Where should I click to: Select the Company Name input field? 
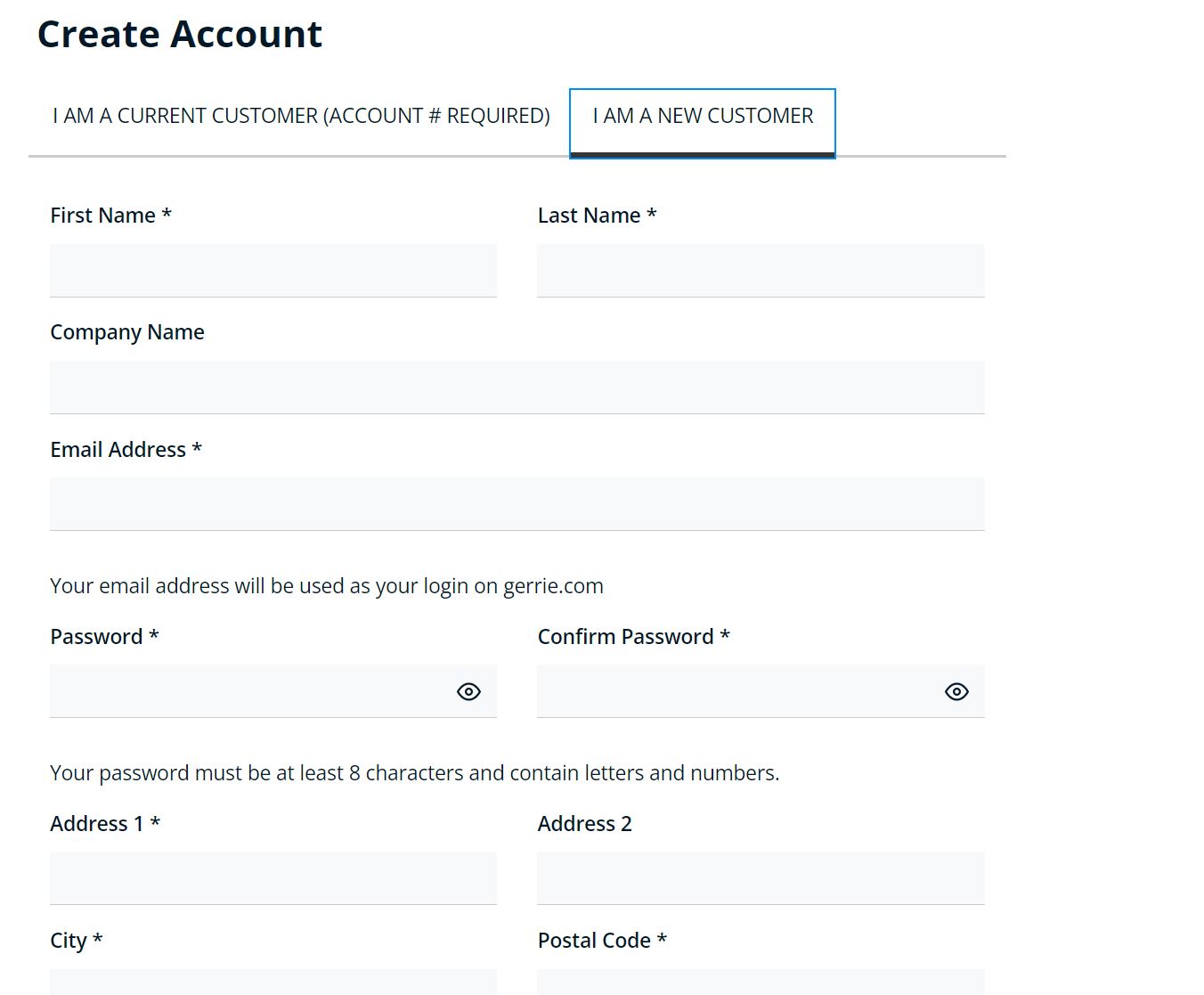(517, 387)
